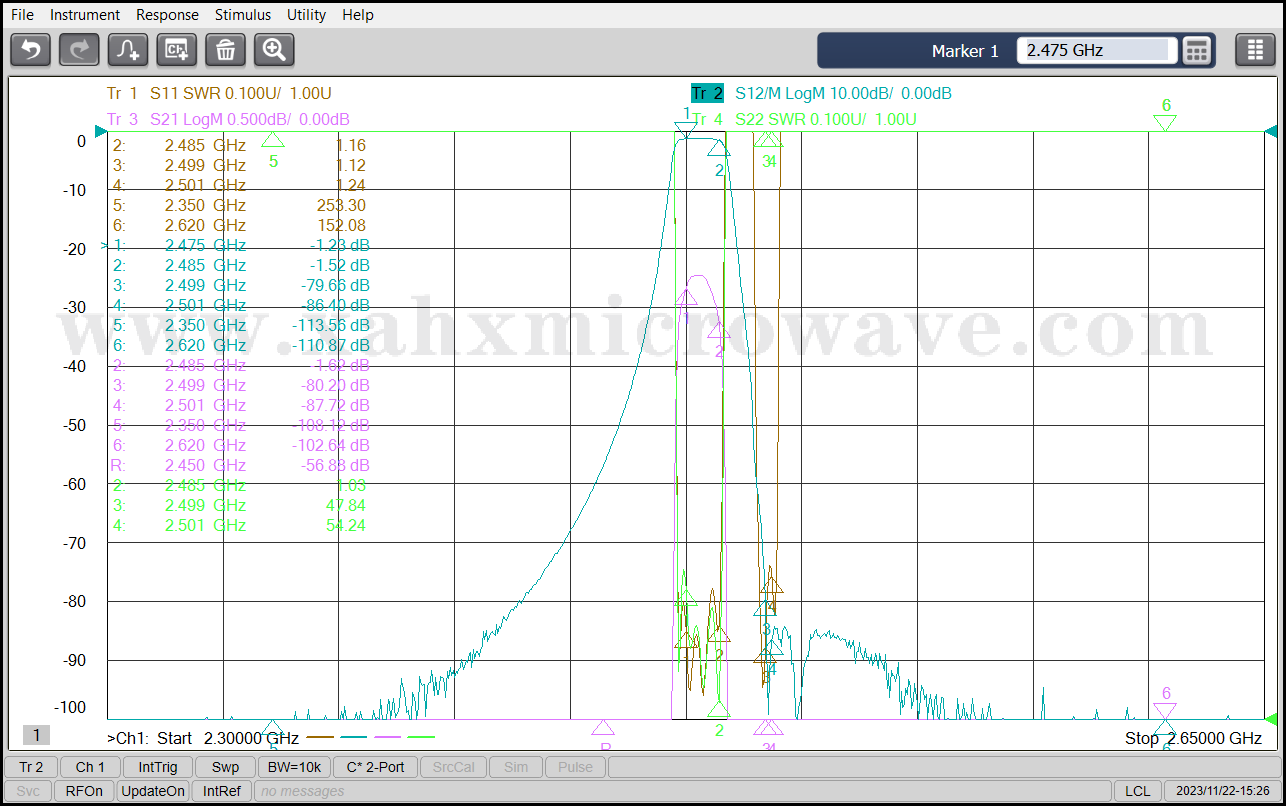Toggle the RFOn power button
Screen dimensions: 1286x806
84,791
